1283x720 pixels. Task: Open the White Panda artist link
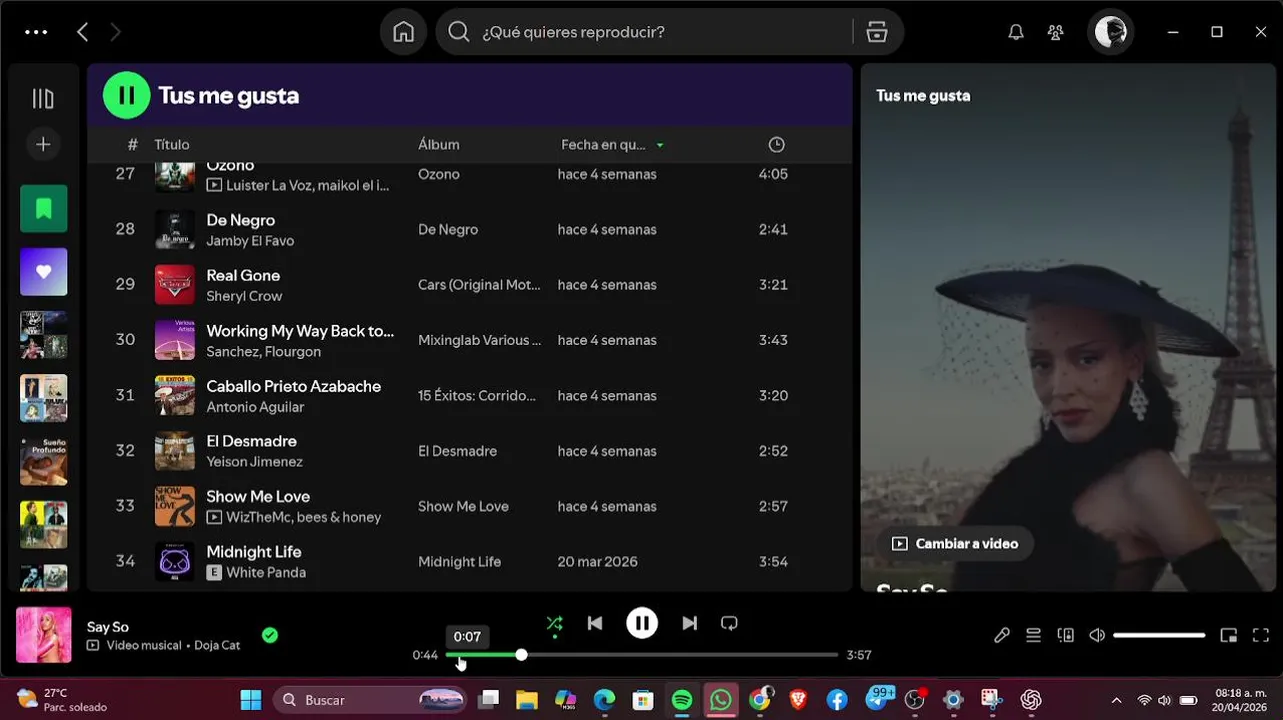click(x=266, y=573)
